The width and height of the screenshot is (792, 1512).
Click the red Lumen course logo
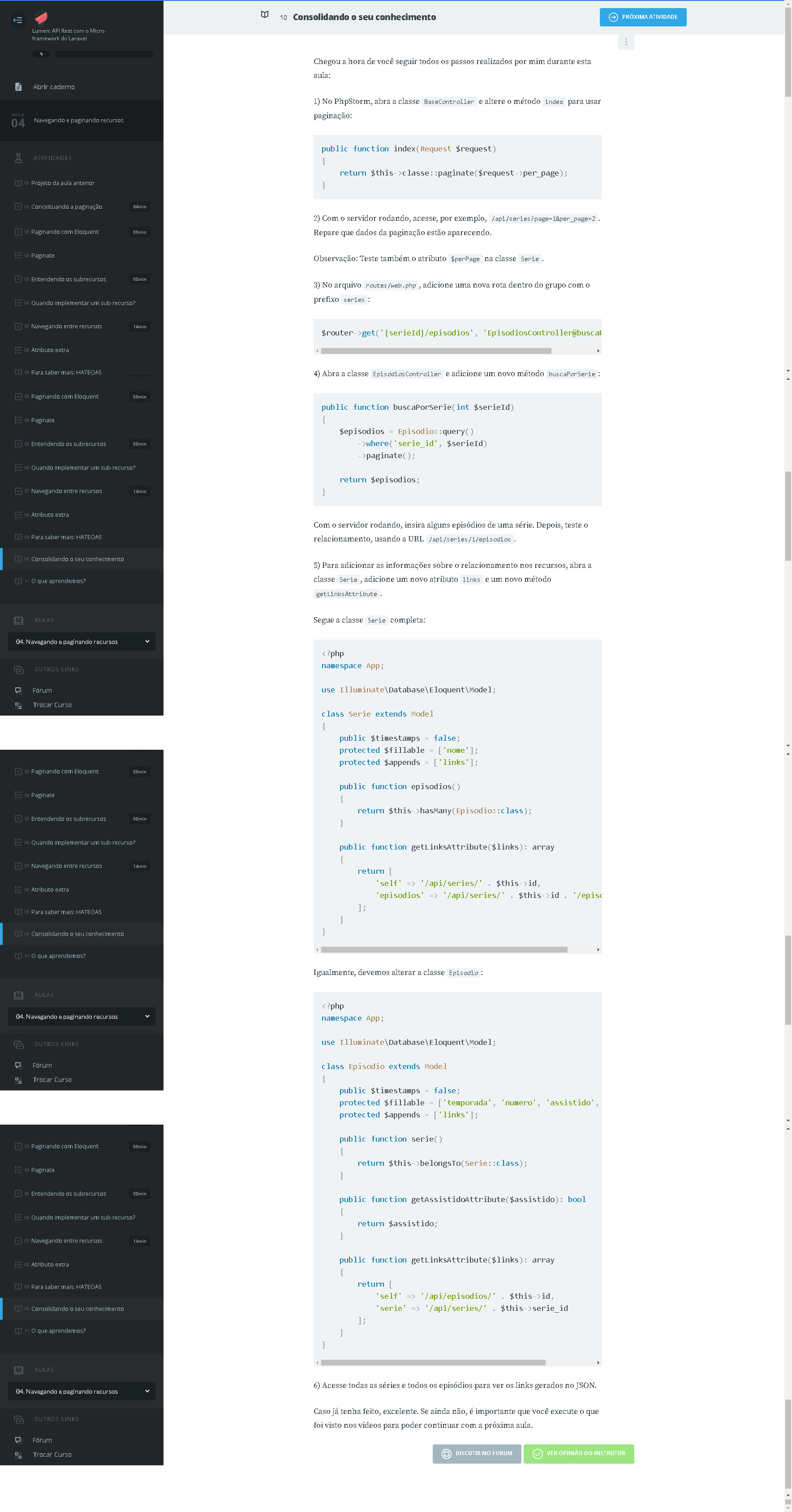[x=40, y=17]
